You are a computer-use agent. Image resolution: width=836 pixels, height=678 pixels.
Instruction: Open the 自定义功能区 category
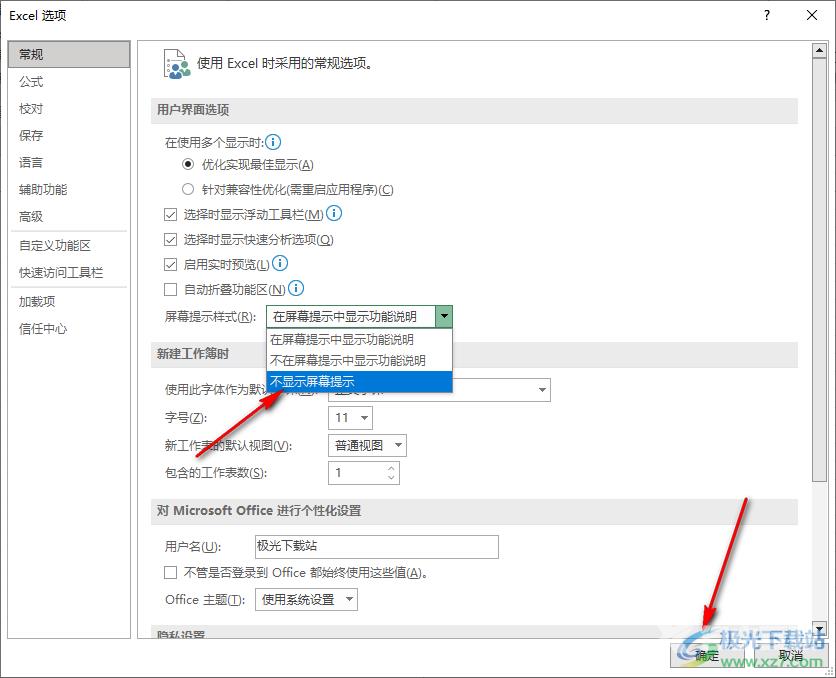click(x=69, y=246)
